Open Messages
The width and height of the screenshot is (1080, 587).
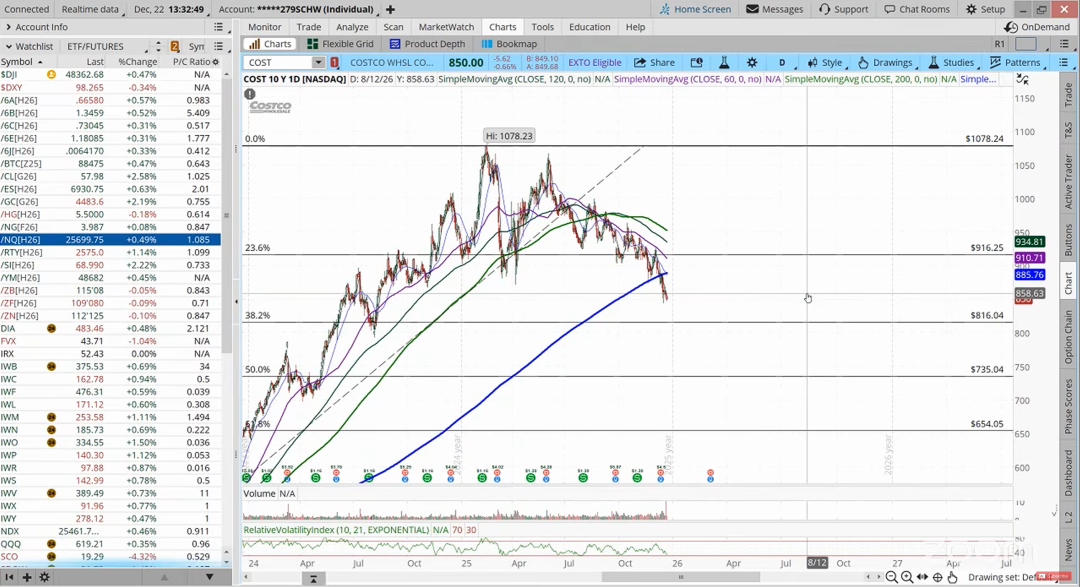775,9
